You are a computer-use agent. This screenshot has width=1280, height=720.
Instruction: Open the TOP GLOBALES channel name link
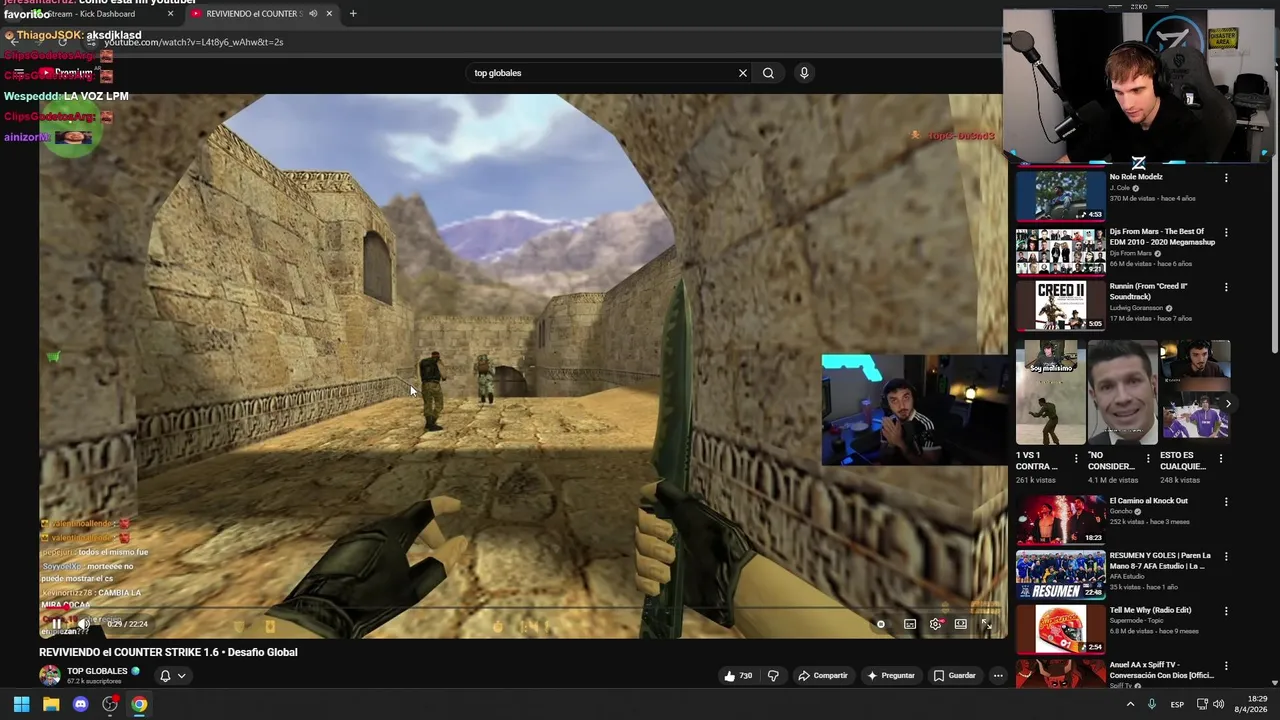coord(97,671)
